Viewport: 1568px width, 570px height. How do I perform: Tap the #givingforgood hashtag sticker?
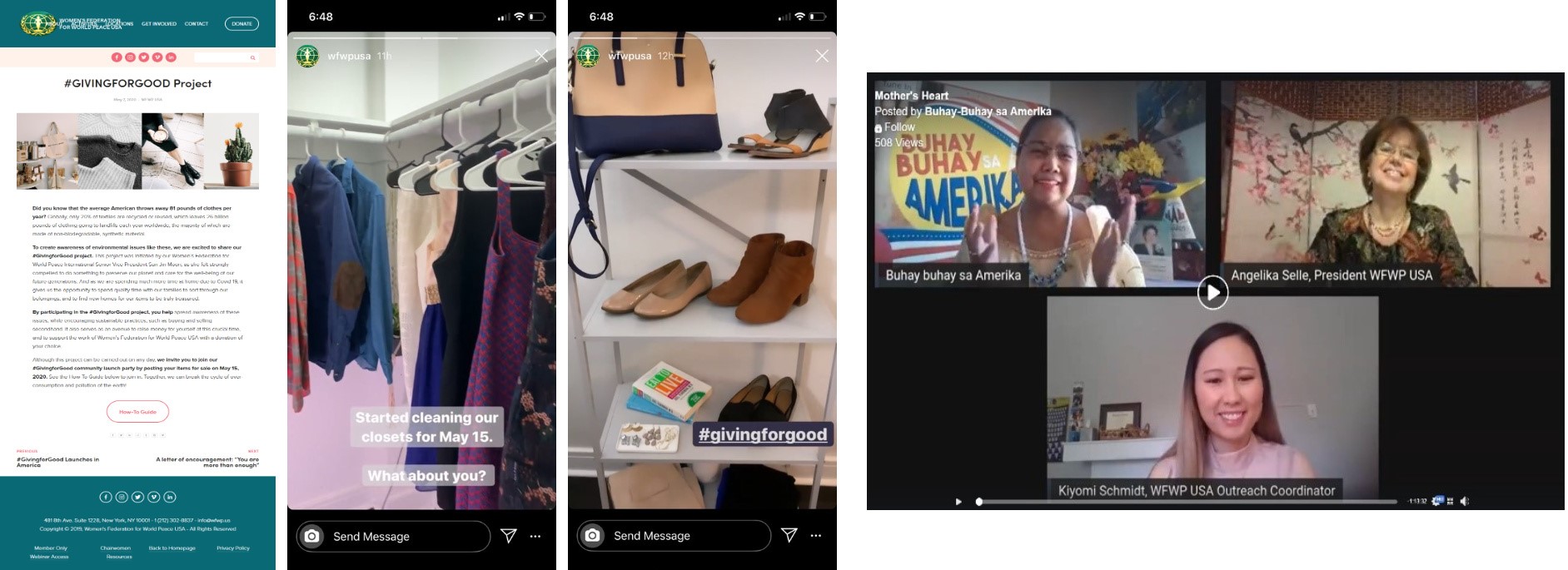(762, 434)
